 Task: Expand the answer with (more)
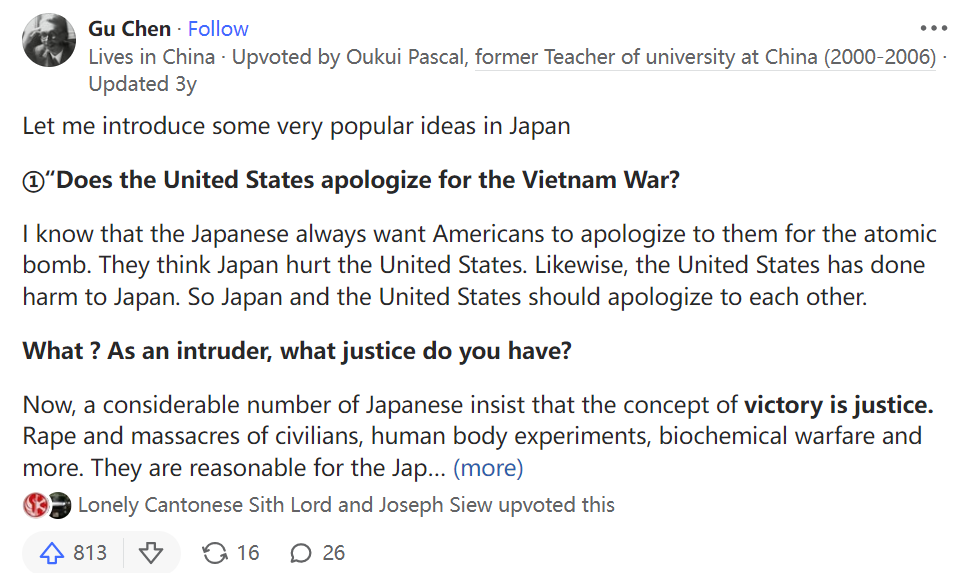click(488, 468)
